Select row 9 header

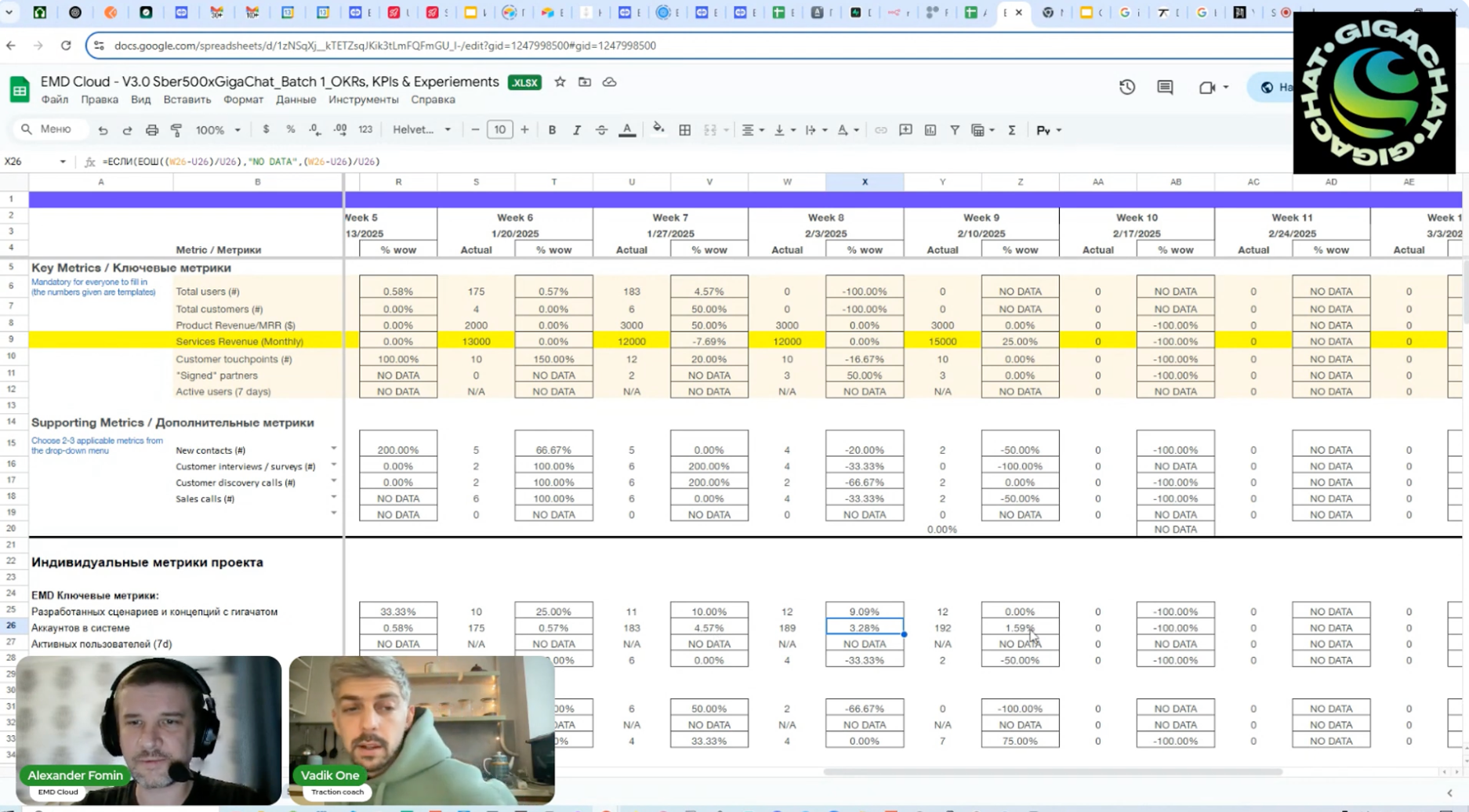pos(12,339)
